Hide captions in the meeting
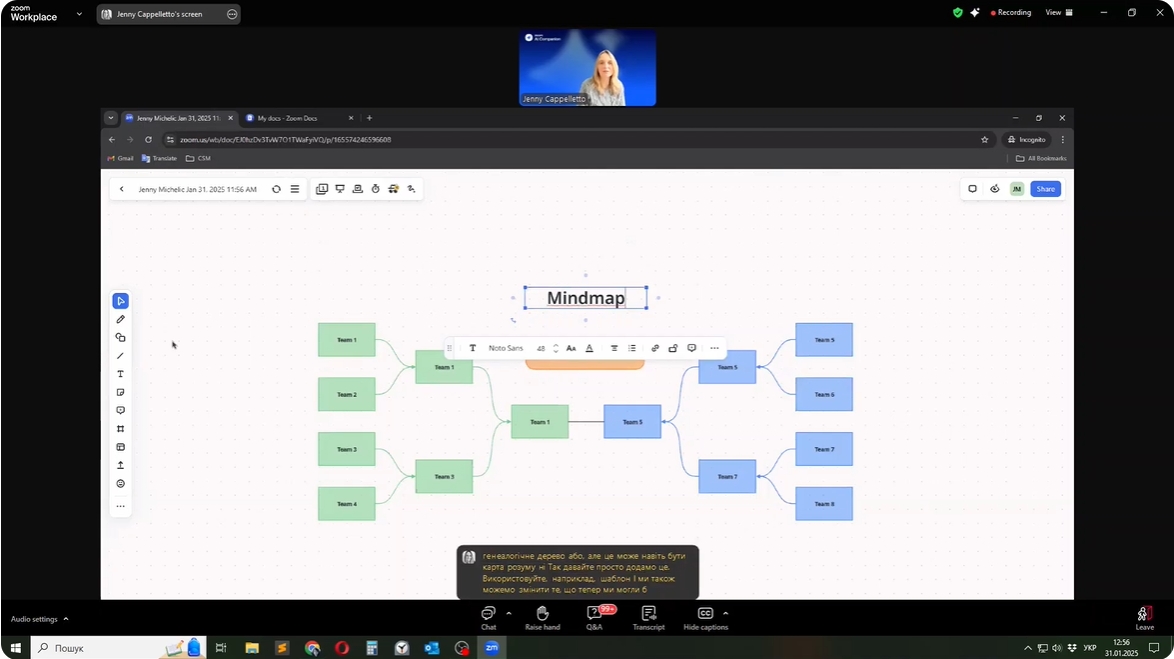The image size is (1174, 659). [x=705, y=618]
